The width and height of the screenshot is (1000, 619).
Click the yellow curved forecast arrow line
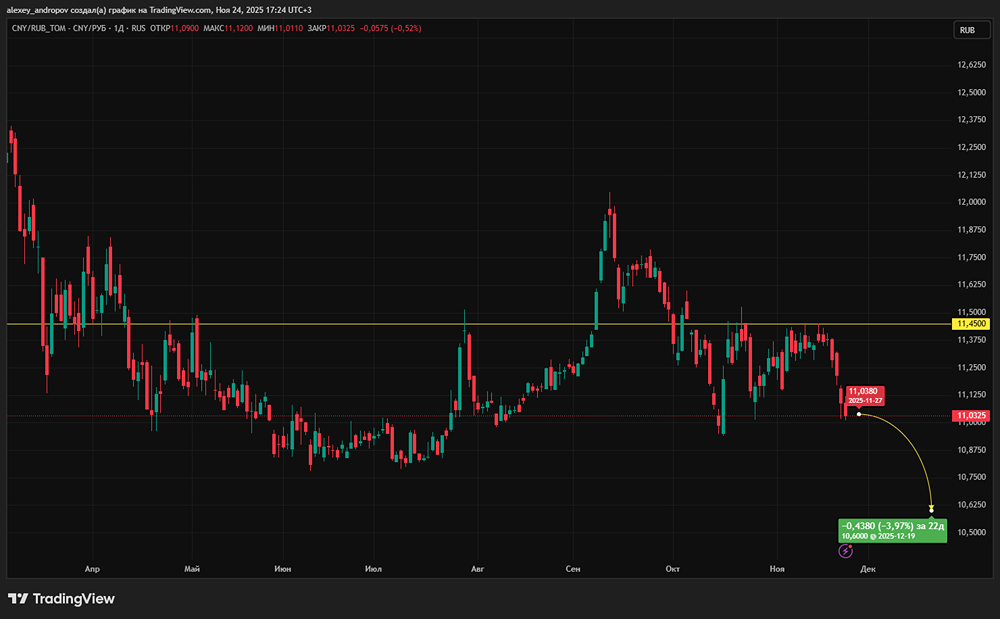click(916, 448)
